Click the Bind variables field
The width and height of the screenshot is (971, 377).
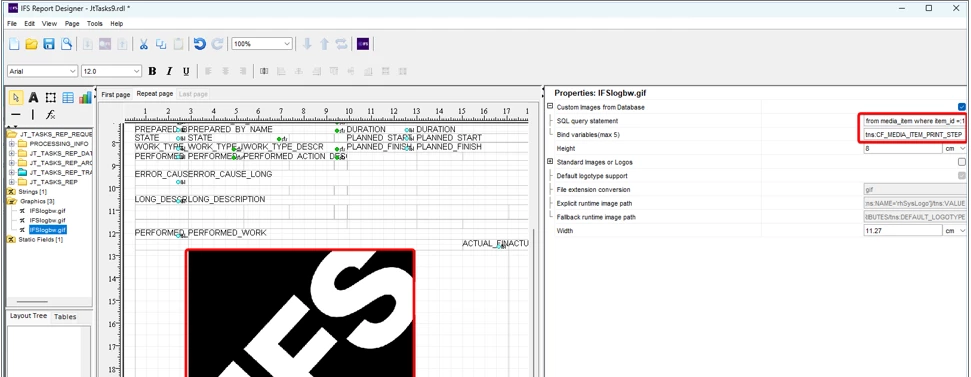coord(915,134)
